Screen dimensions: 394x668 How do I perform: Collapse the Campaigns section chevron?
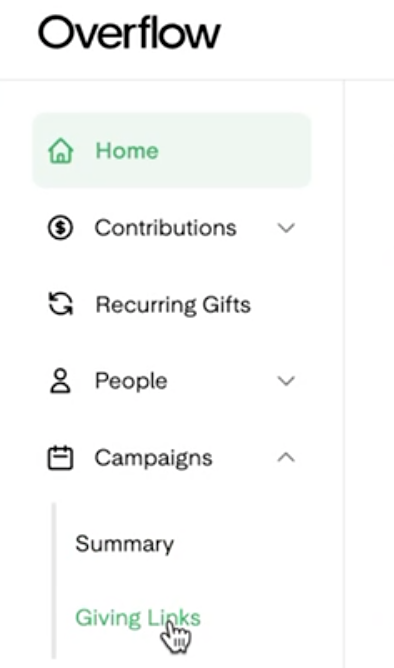(x=286, y=457)
